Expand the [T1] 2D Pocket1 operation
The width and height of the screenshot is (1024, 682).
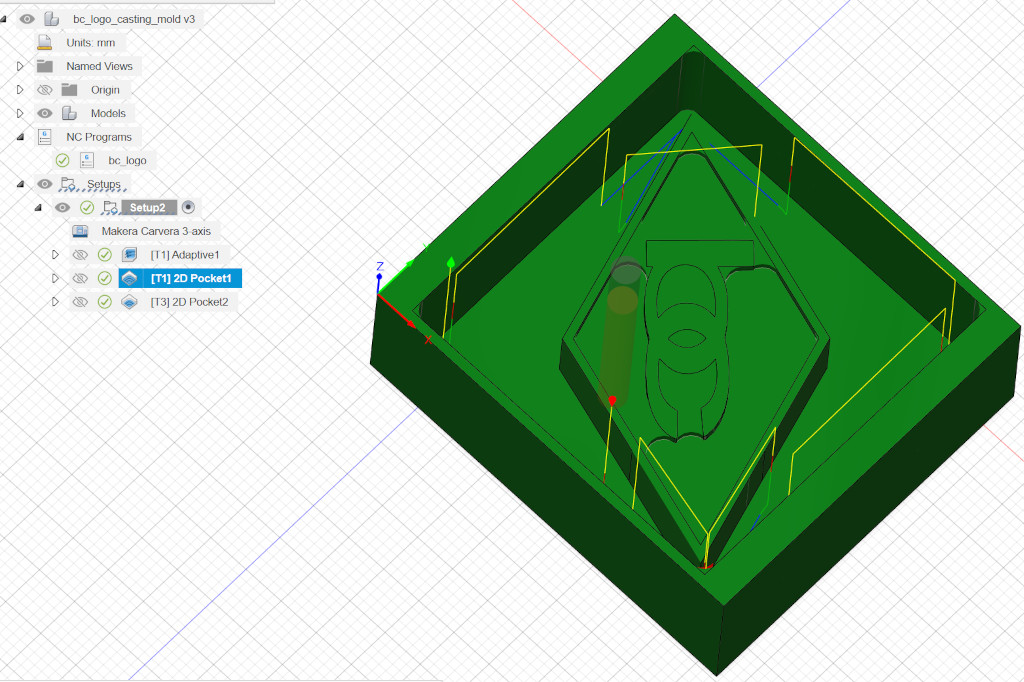point(56,278)
